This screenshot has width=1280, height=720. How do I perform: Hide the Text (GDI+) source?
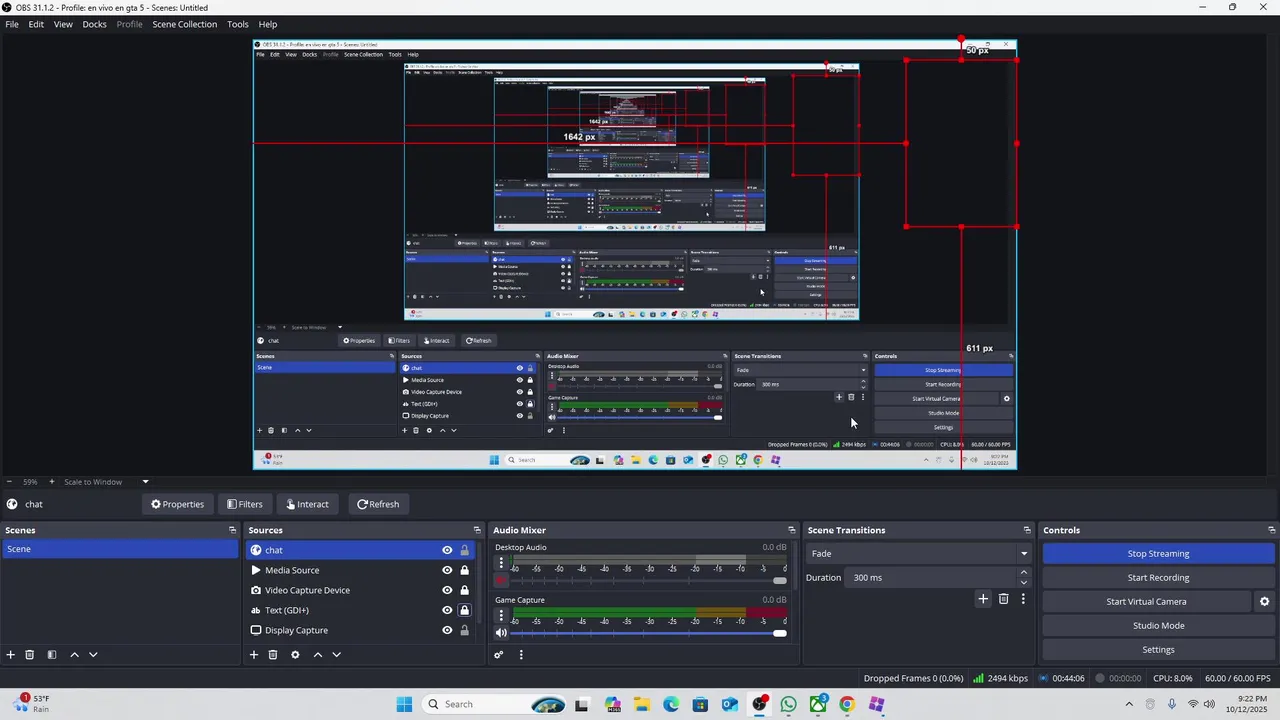[x=447, y=610]
